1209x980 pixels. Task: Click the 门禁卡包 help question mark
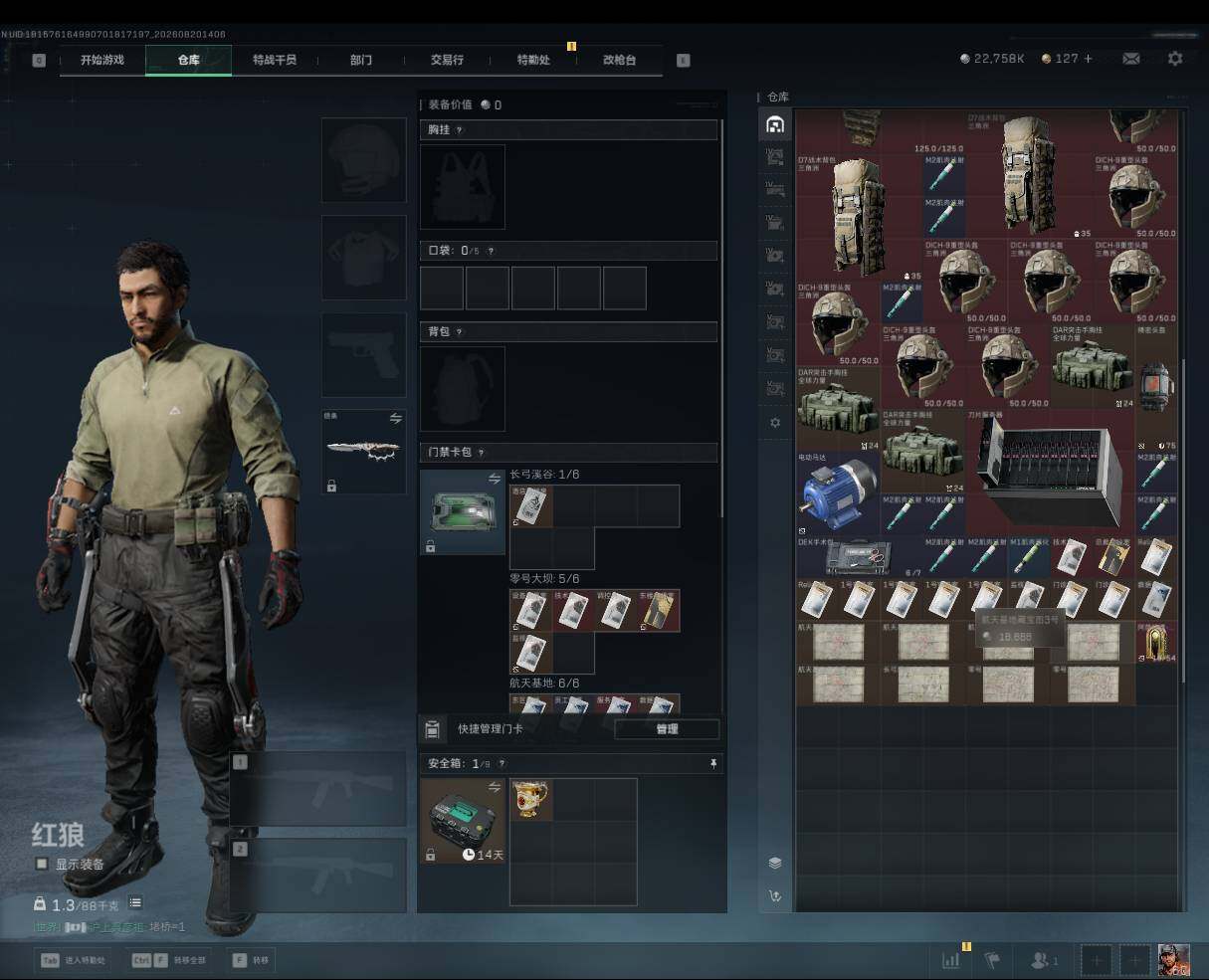tap(482, 453)
